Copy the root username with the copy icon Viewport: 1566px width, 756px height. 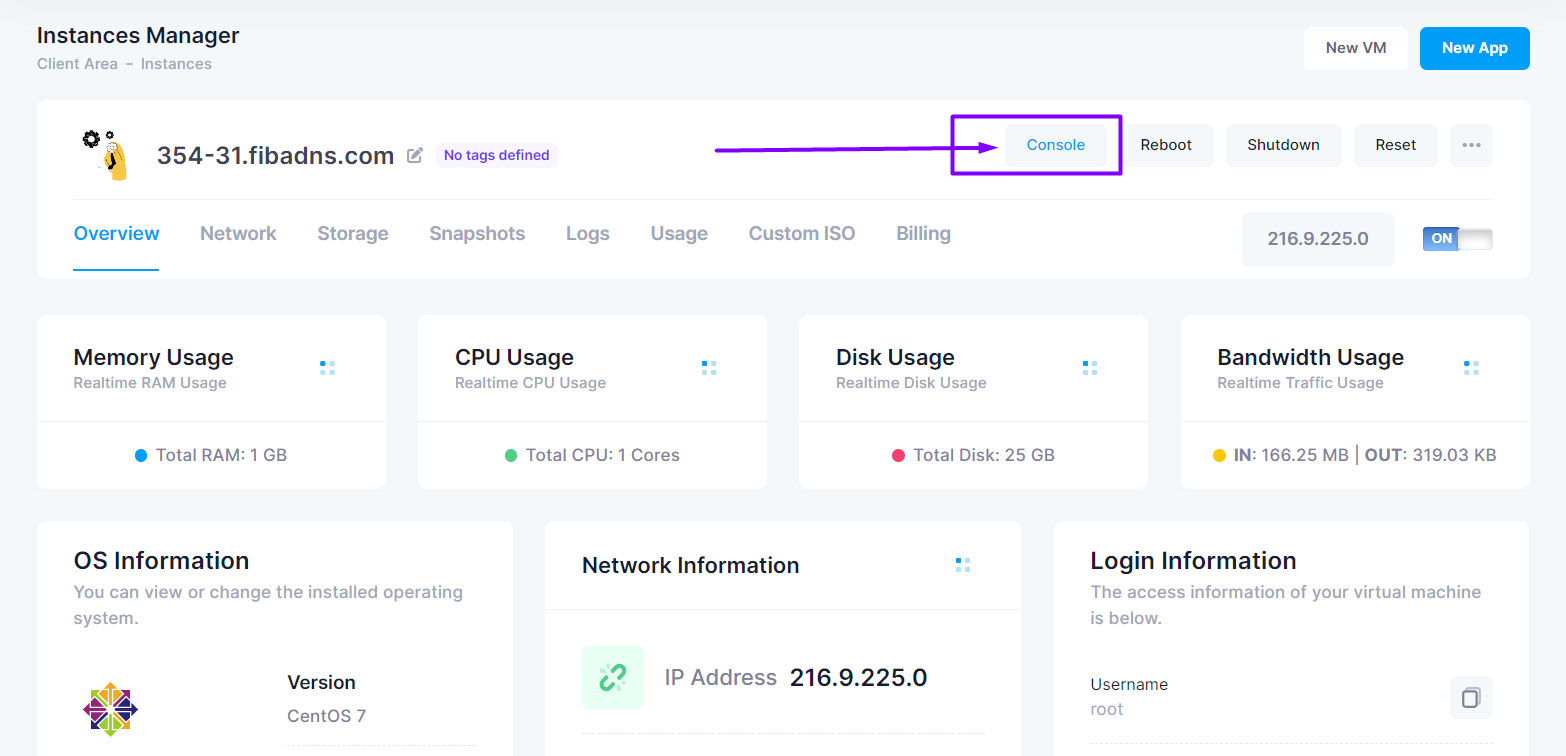1471,698
